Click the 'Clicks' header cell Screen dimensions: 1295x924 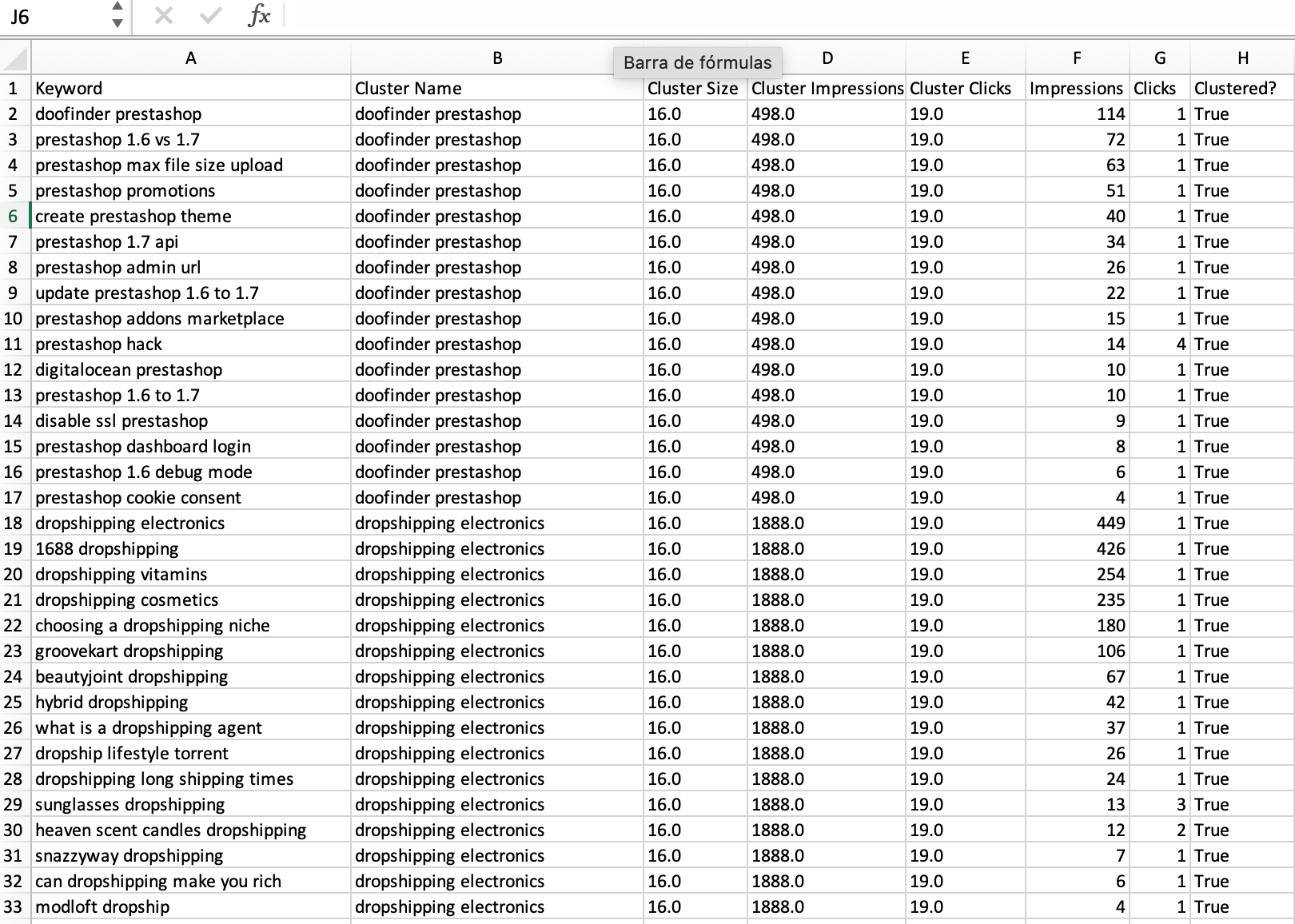point(1160,88)
